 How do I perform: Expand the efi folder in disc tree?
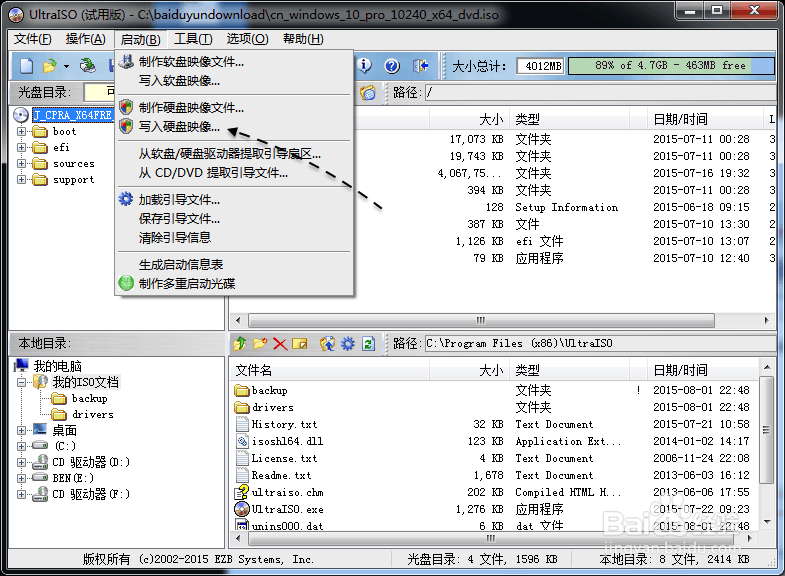[22, 148]
